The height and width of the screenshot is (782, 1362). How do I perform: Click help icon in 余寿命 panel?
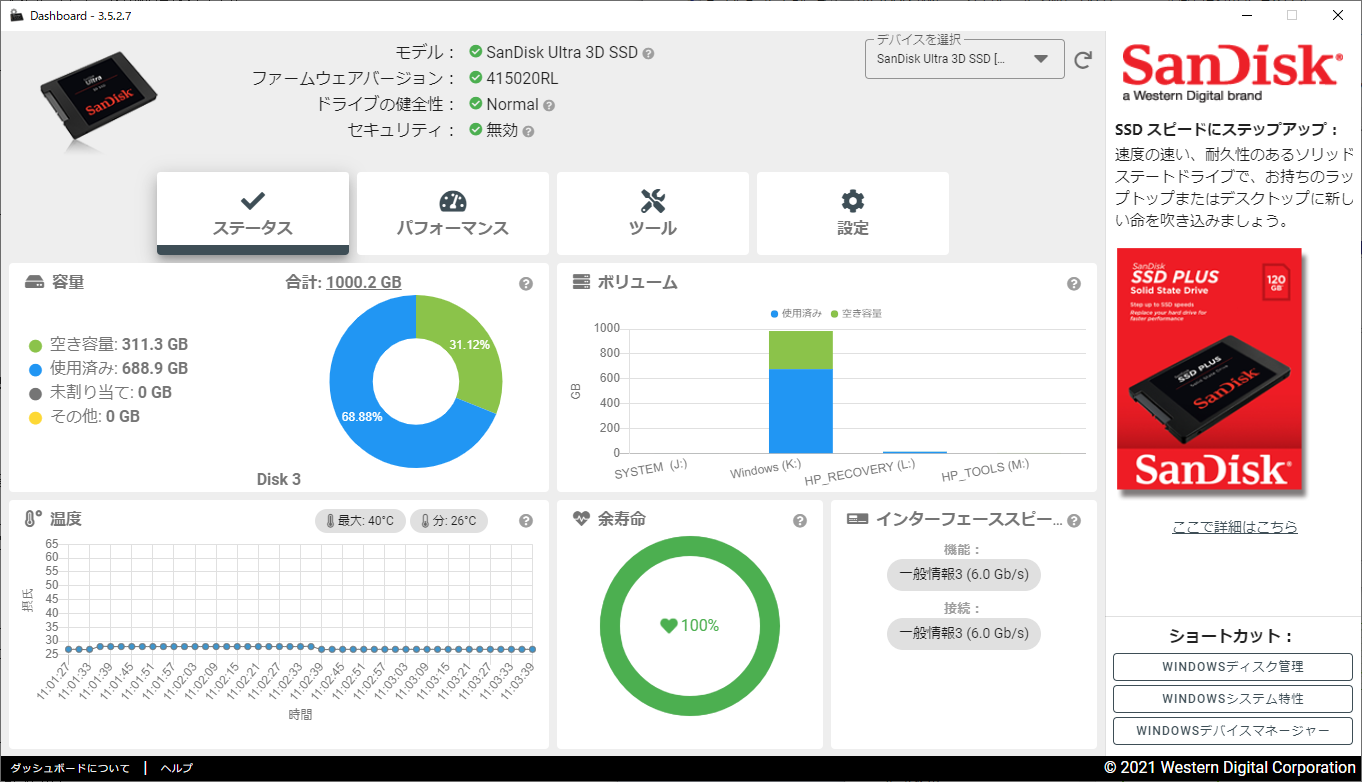(x=800, y=521)
